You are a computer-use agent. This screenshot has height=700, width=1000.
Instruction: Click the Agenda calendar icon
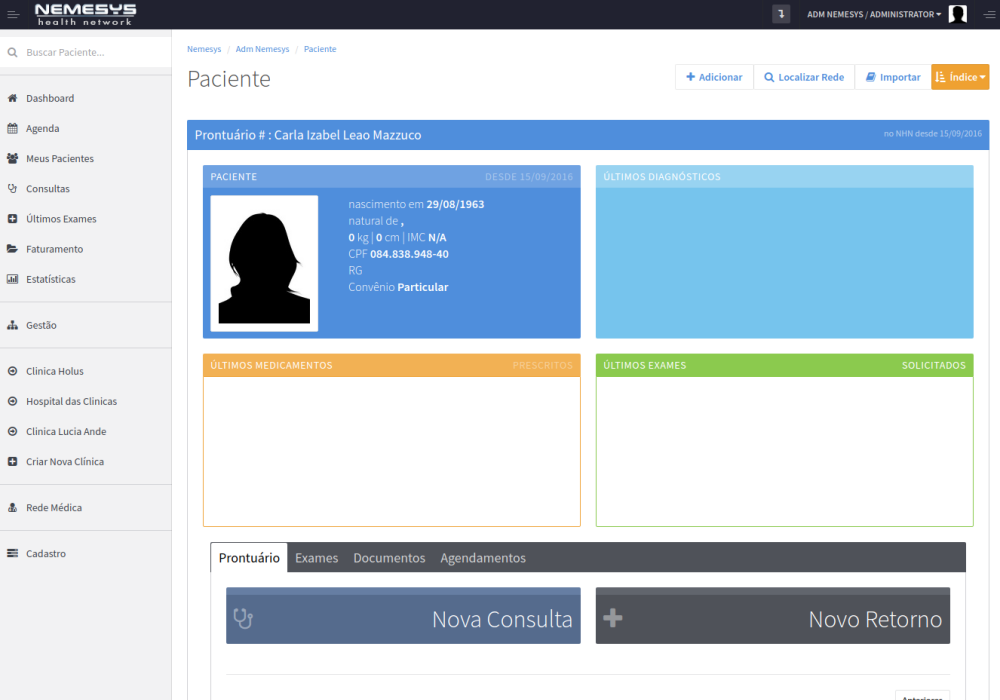[12, 129]
